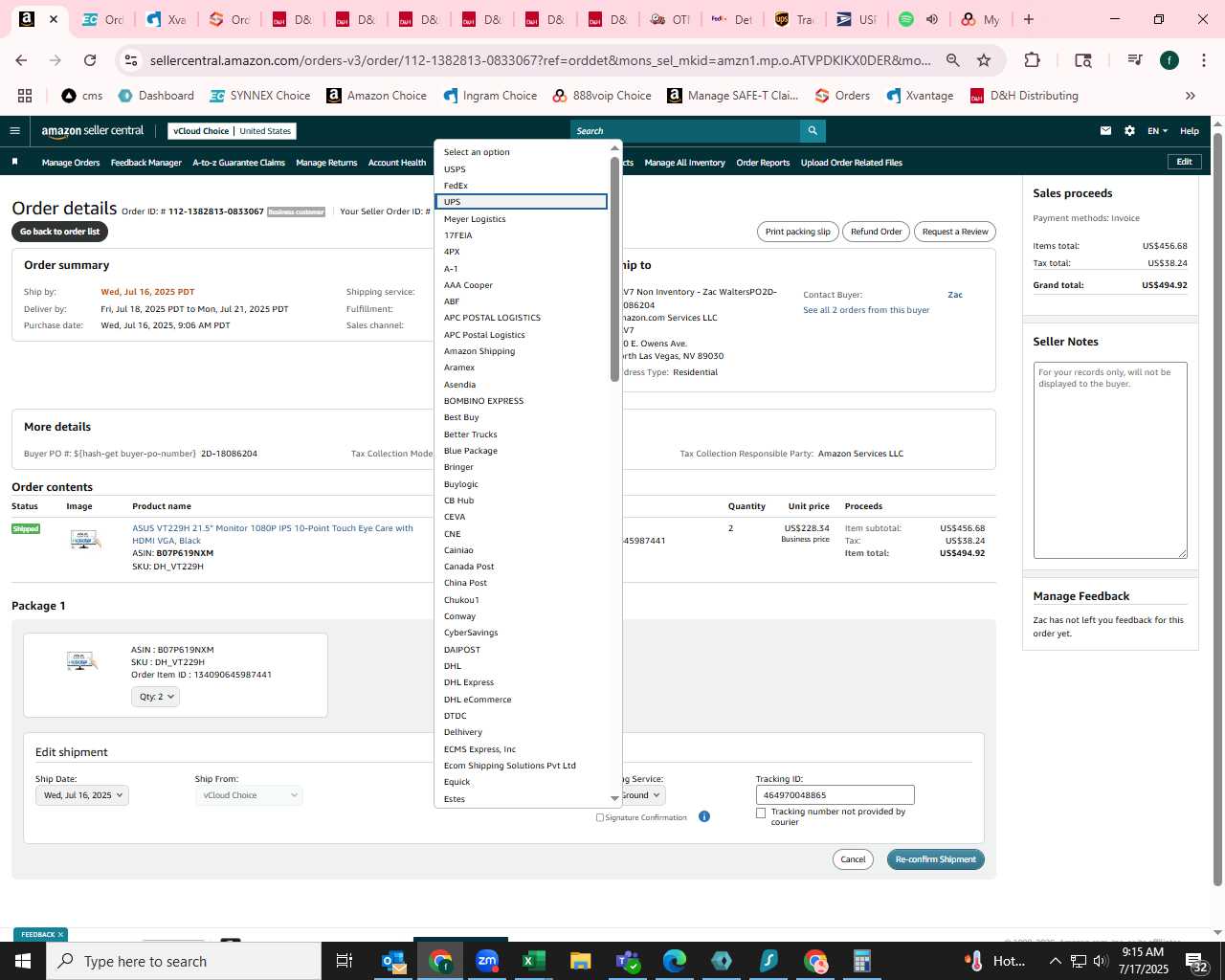Click the Amazon Seller Central logo
Viewport: 1225px width, 980px height.
pyautogui.click(x=92, y=131)
